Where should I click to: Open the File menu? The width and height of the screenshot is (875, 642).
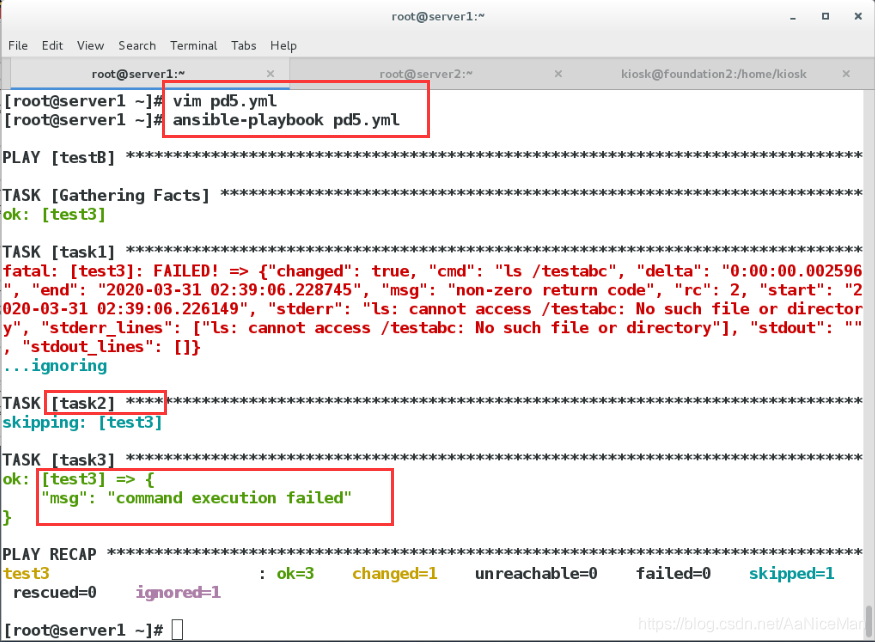[18, 46]
